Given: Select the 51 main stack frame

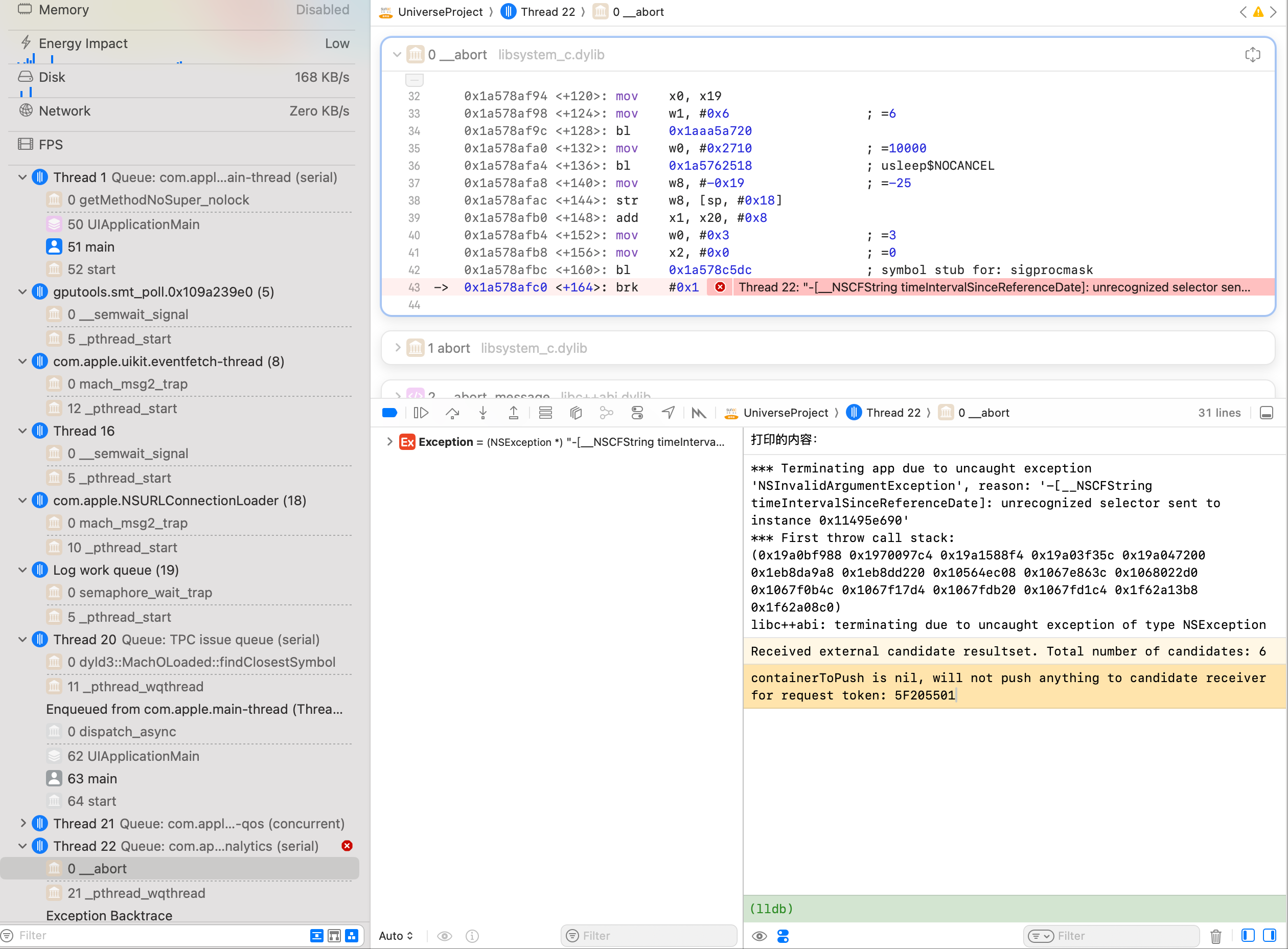Looking at the screenshot, I should pos(91,246).
